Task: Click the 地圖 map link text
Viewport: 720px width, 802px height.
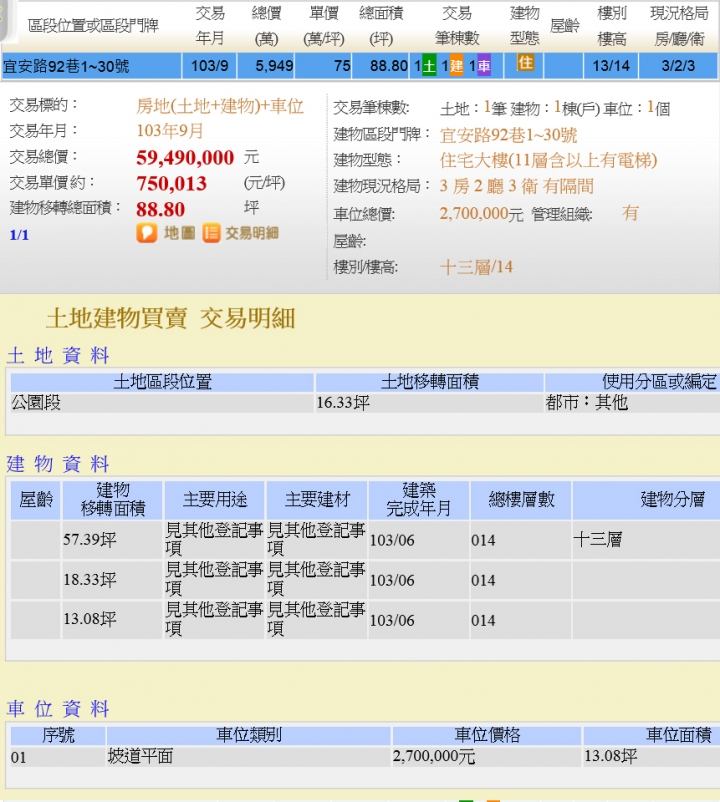Action: [179, 233]
